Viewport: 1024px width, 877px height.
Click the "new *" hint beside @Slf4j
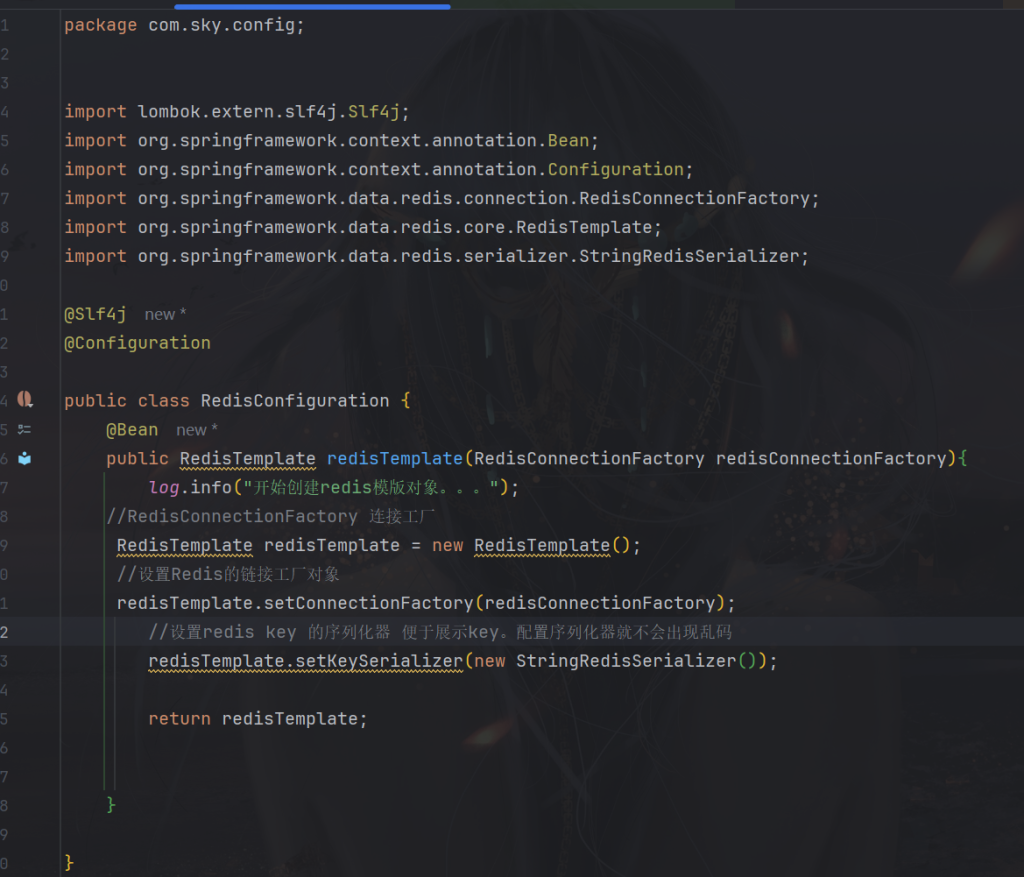(165, 314)
